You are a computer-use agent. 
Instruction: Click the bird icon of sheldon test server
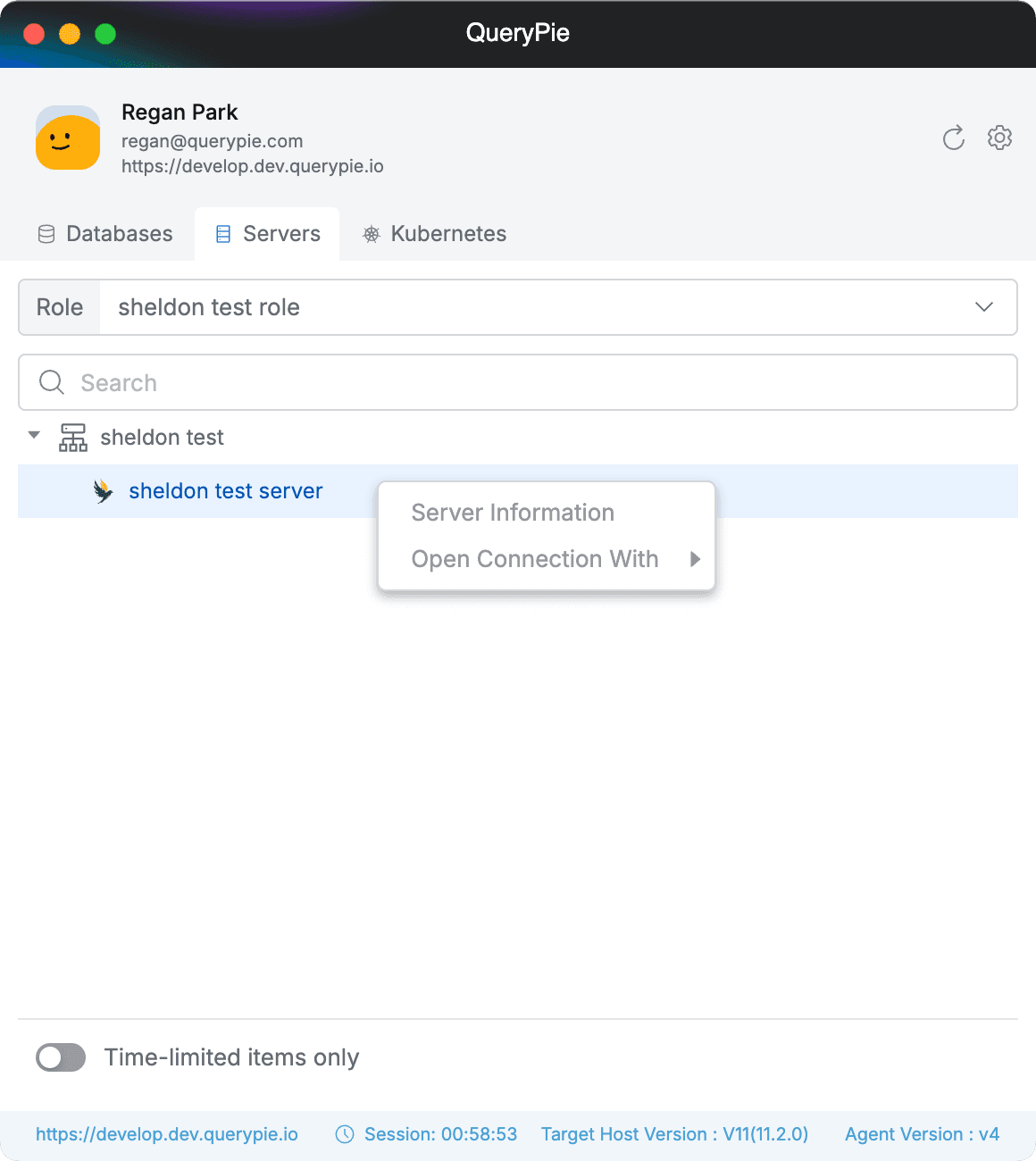(x=104, y=491)
